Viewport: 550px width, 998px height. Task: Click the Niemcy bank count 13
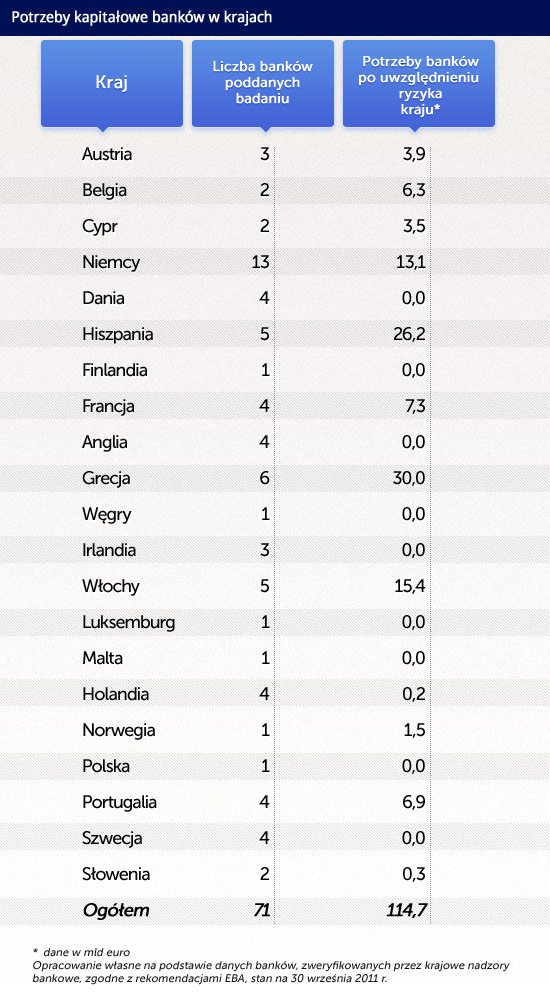point(260,262)
